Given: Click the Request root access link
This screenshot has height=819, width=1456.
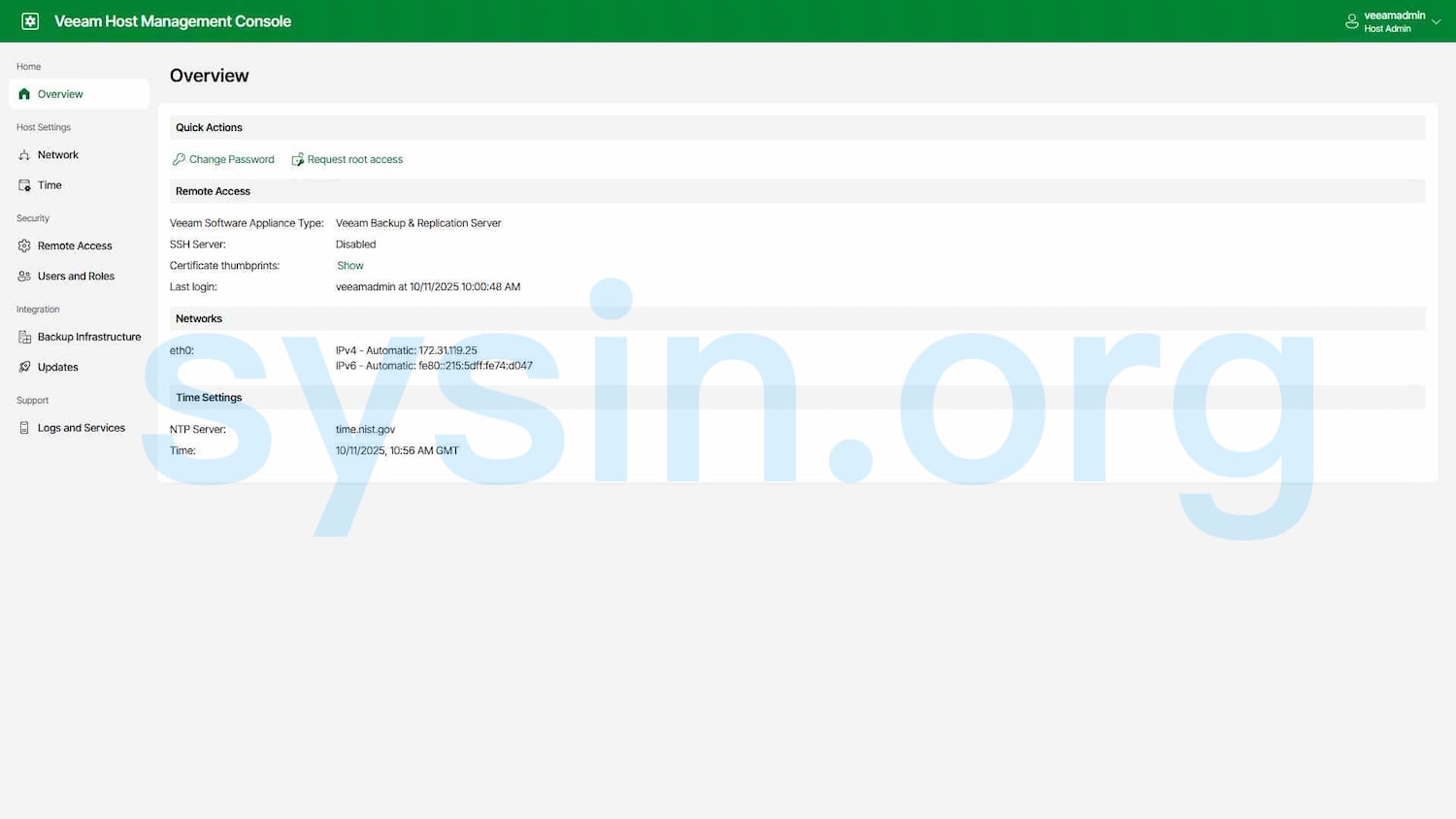Looking at the screenshot, I should [x=355, y=159].
